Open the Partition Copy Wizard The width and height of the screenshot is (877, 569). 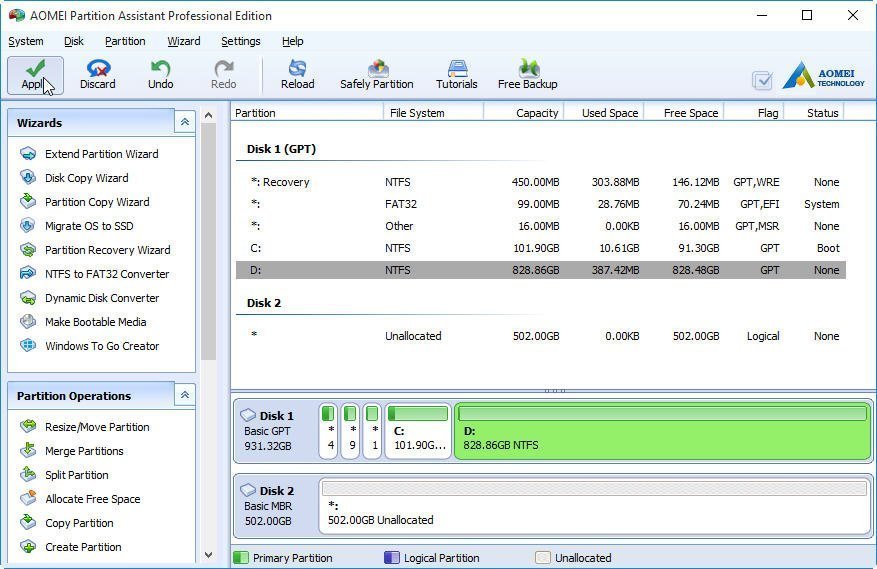tap(85, 202)
